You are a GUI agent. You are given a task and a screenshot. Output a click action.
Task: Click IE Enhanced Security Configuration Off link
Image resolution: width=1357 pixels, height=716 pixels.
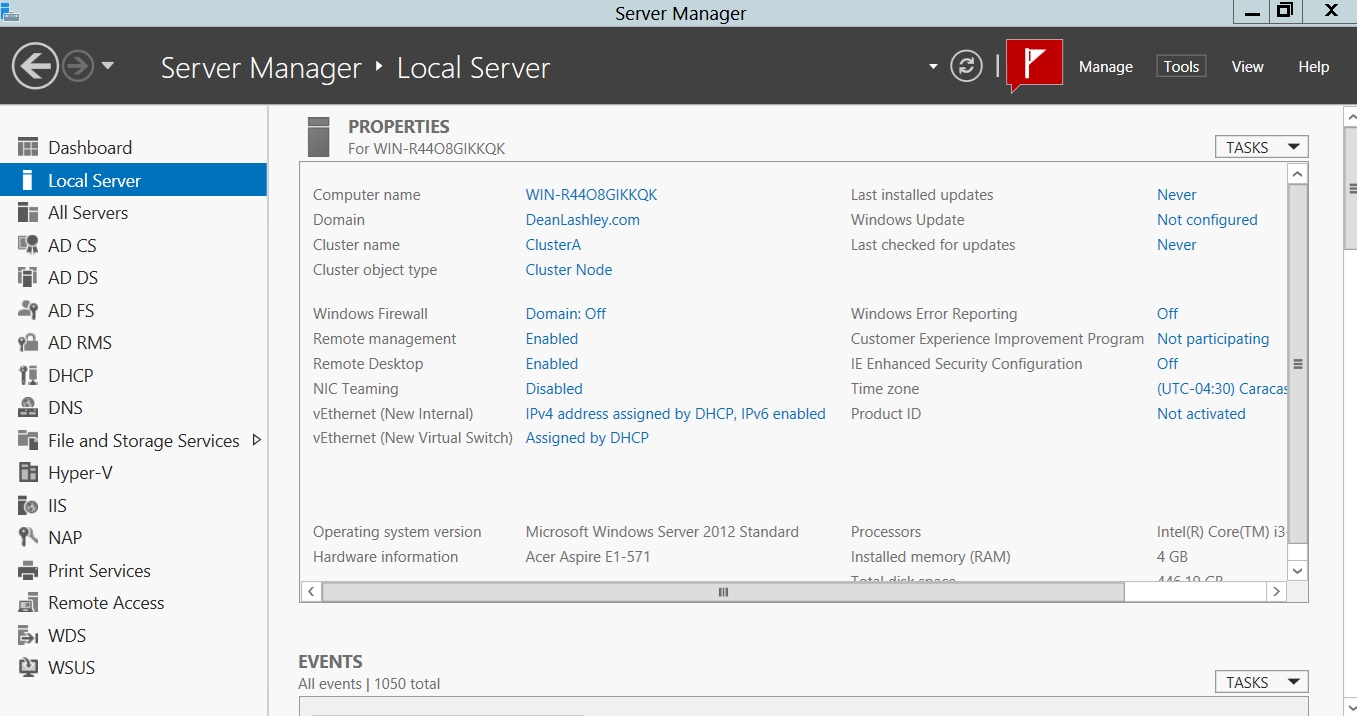[x=1168, y=364]
